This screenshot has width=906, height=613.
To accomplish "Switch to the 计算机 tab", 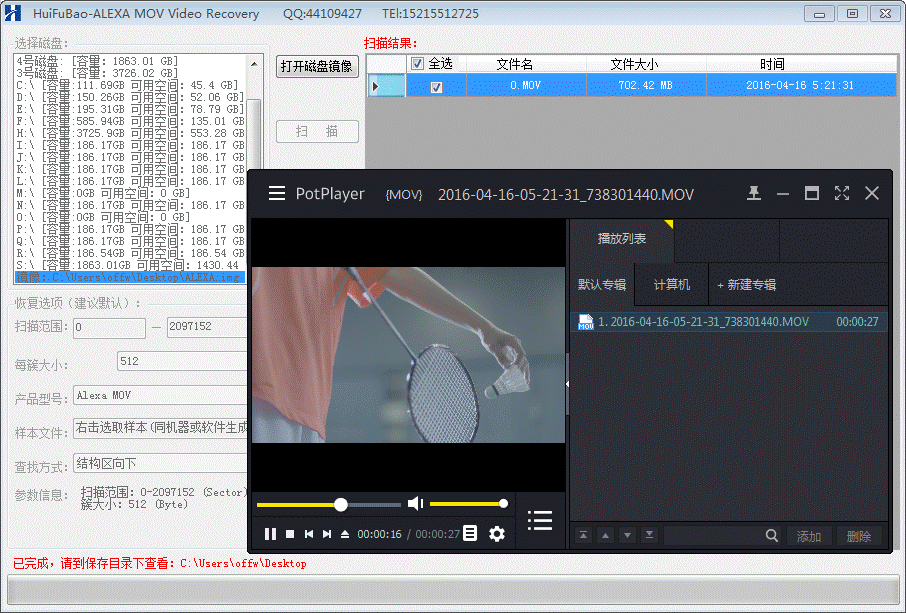I will click(671, 284).
